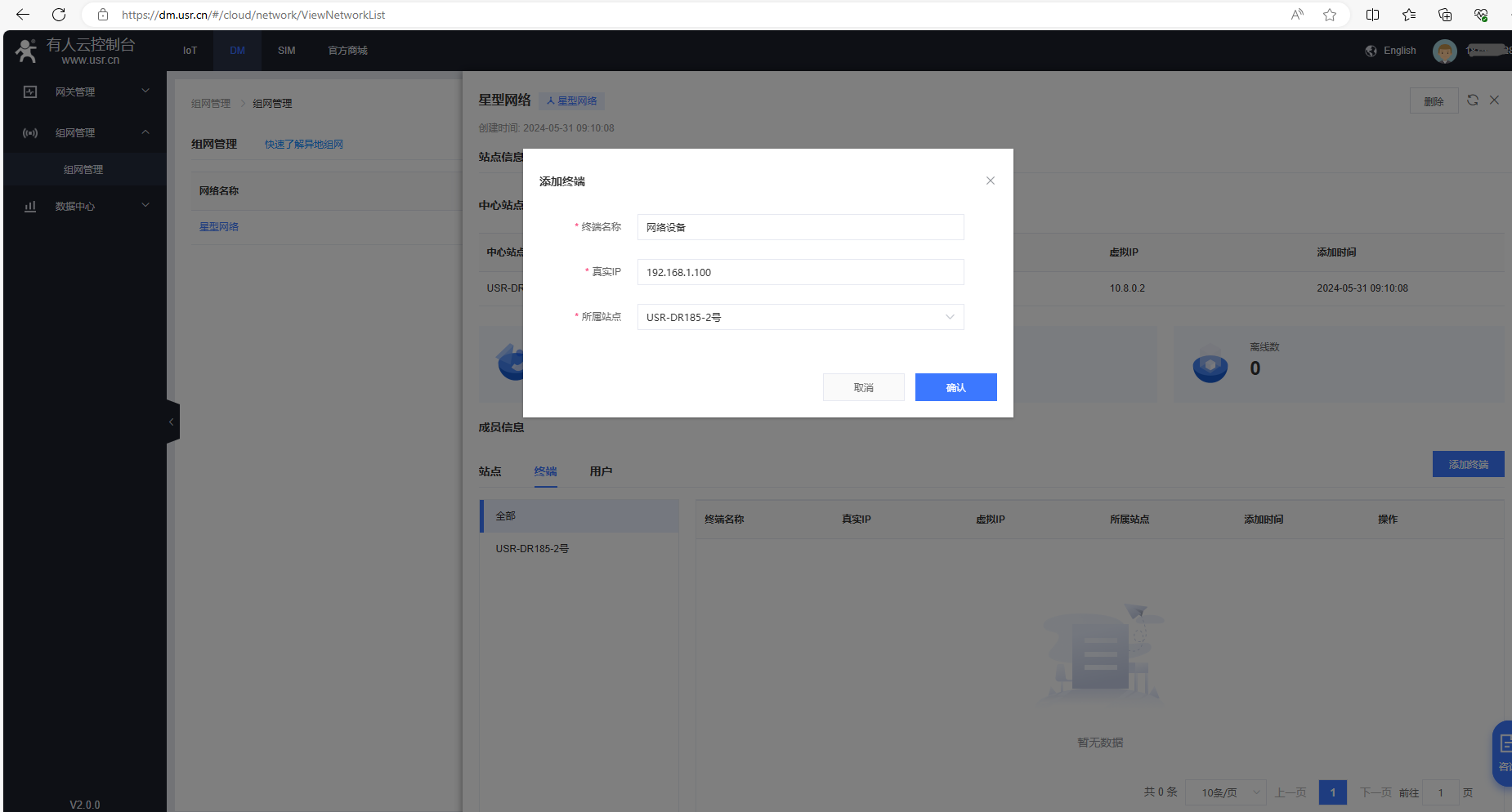The image size is (1512, 812).
Task: Click the 真实IP input field
Action: (800, 272)
